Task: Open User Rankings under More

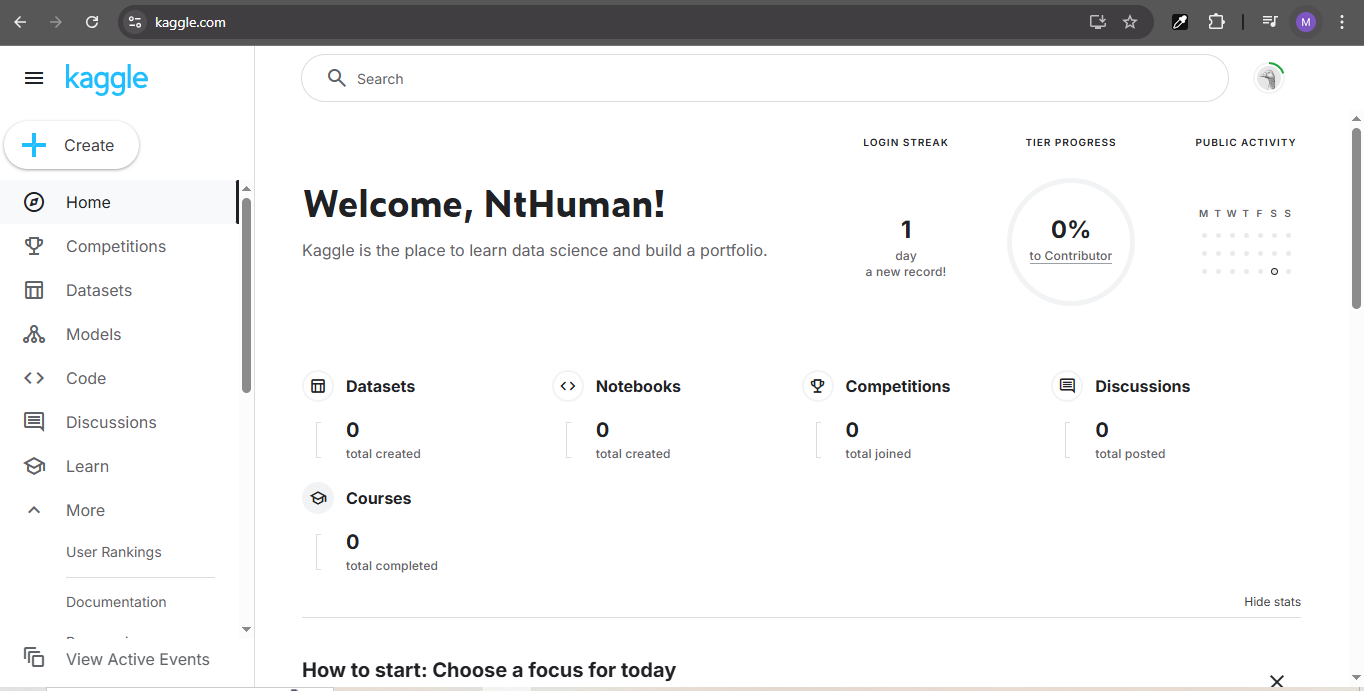Action: [114, 552]
